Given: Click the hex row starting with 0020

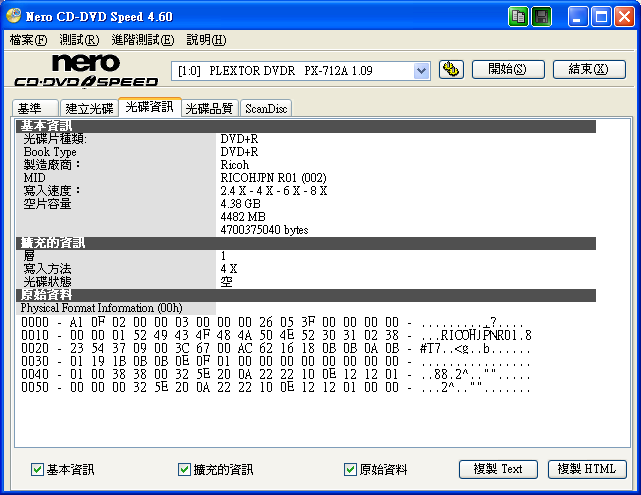Looking at the screenshot, I should pyautogui.click(x=275, y=349).
